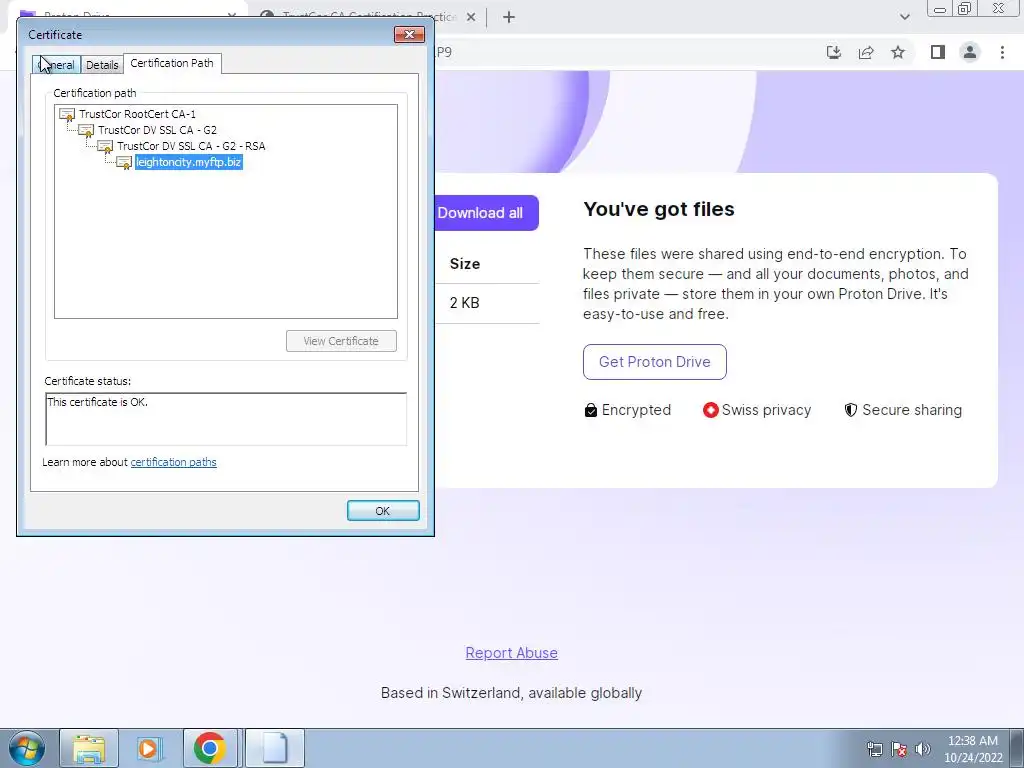
Task: Click OK in the Certificate dialog
Action: coord(383,511)
